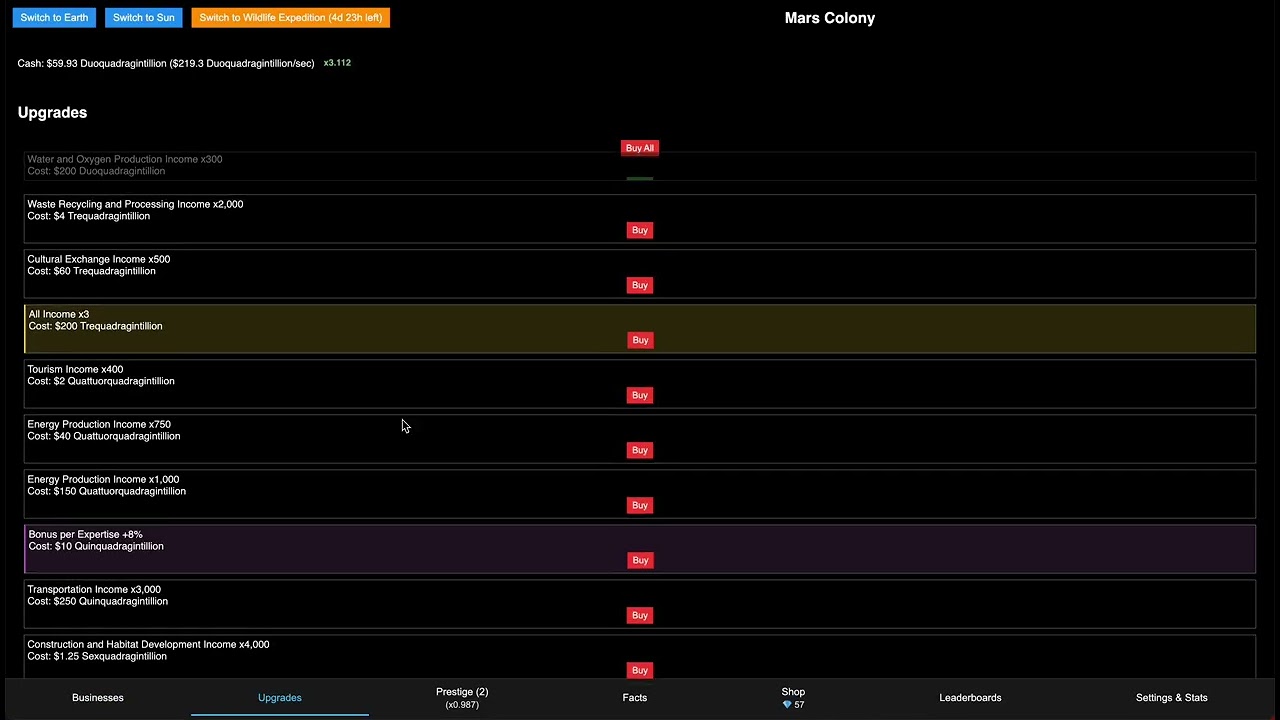Click the Upgrades heading
This screenshot has width=1280, height=720.
click(52, 112)
